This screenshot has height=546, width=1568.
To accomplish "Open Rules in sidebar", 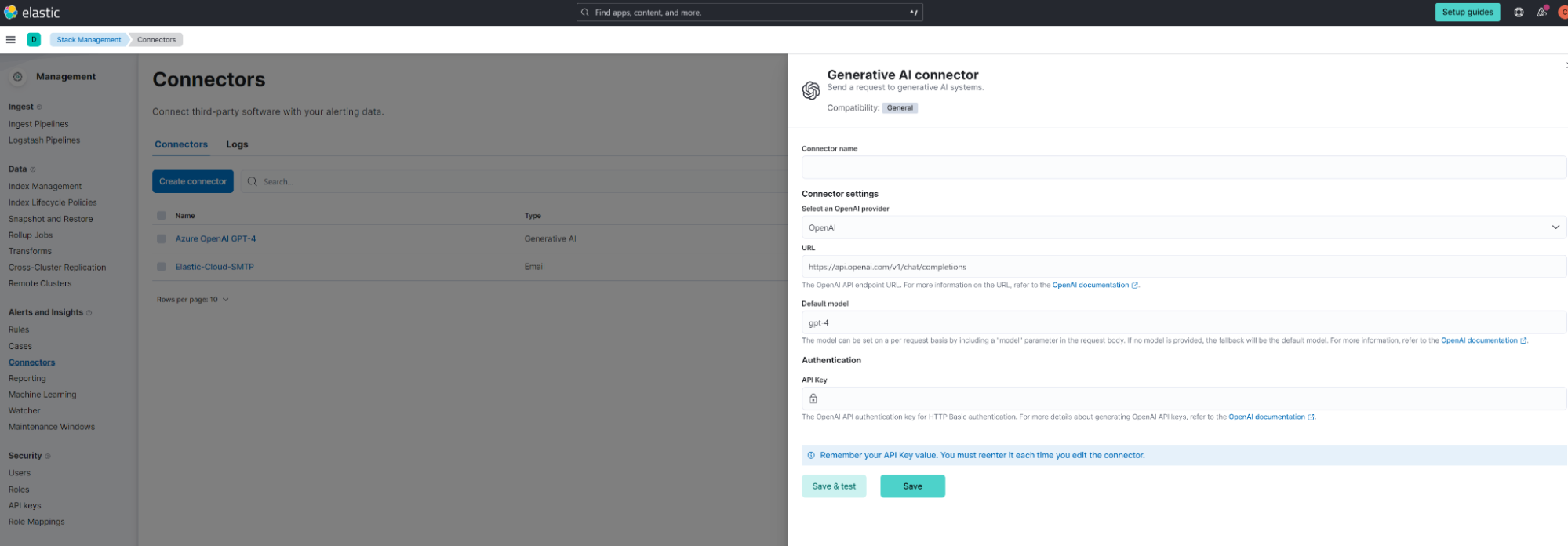I will tap(19, 329).
